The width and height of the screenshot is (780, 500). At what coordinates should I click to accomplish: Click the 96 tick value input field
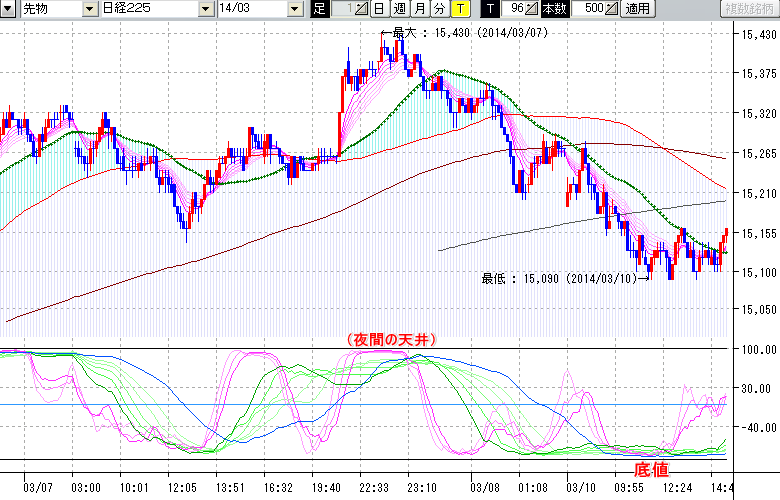coord(513,9)
